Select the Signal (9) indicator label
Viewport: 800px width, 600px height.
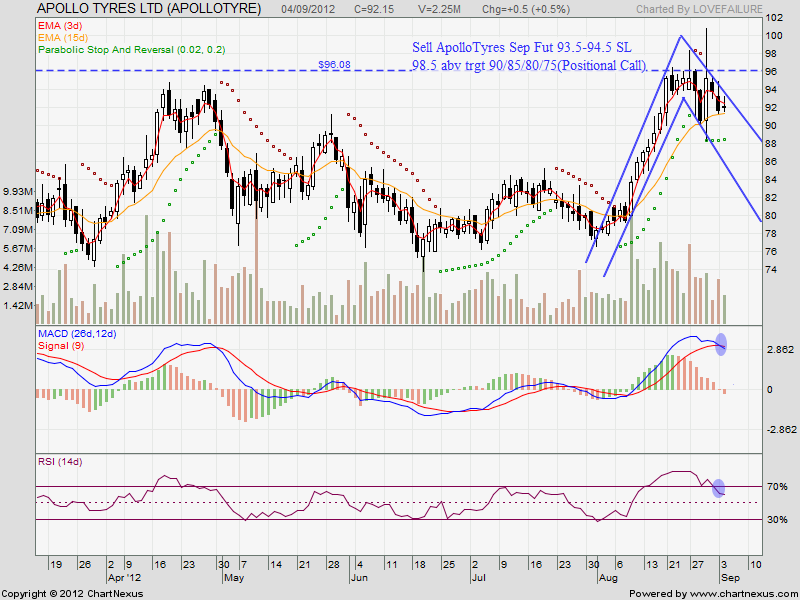click(61, 346)
